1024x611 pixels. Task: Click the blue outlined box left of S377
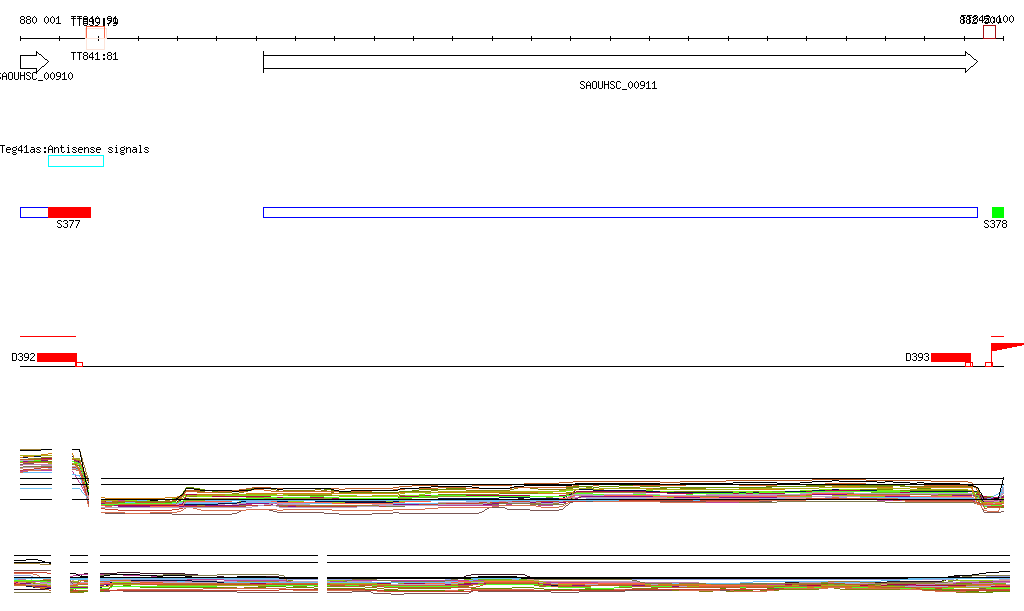34,212
